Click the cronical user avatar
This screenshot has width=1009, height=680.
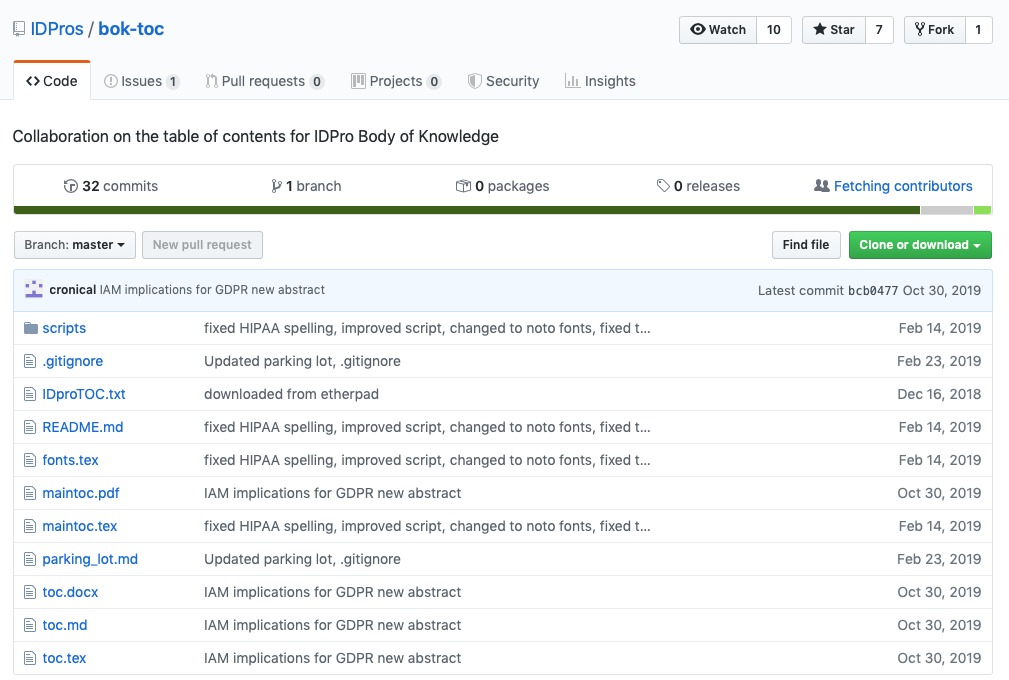tap(35, 289)
